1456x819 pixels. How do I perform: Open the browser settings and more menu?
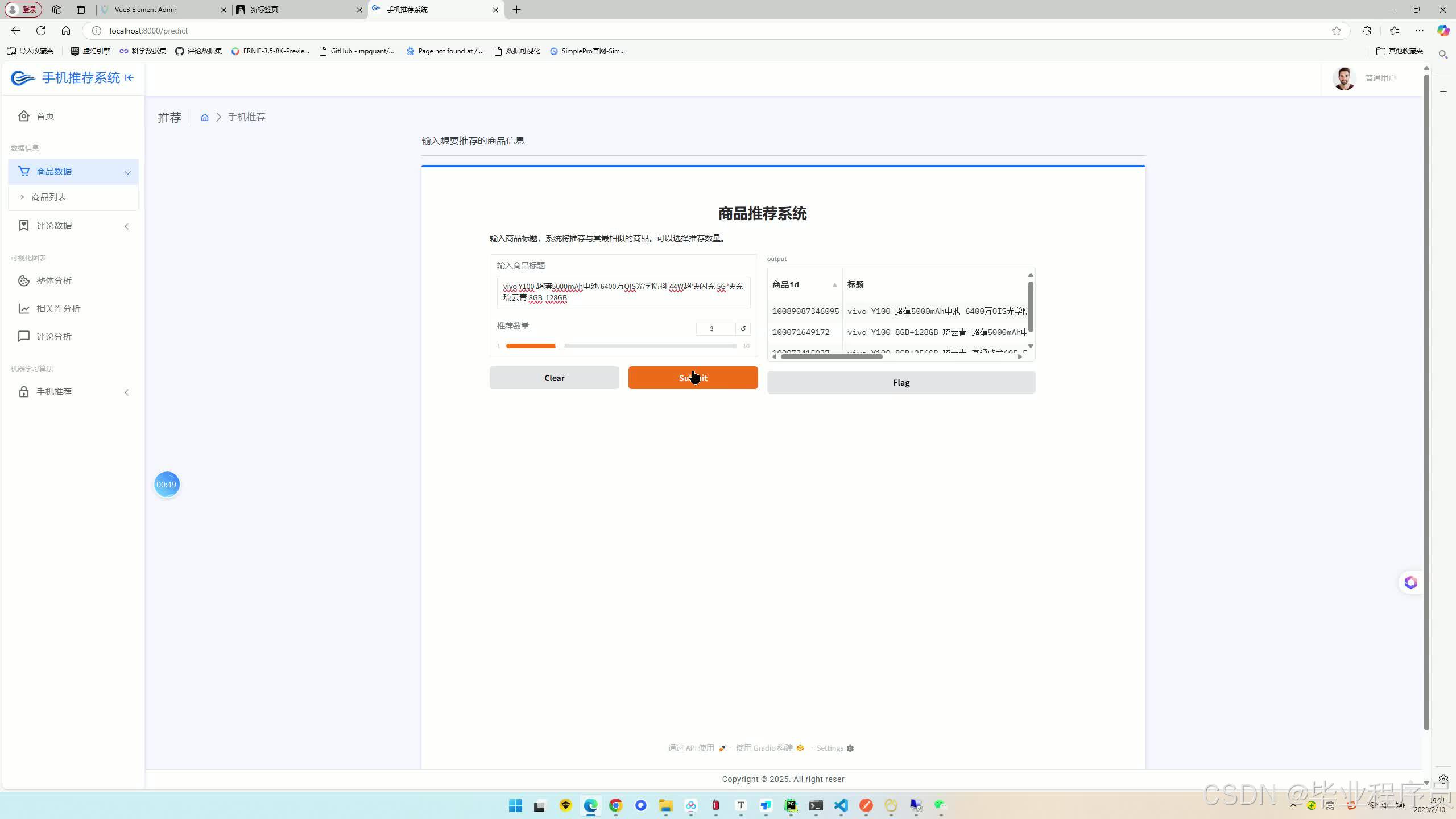pyautogui.click(x=1420, y=31)
